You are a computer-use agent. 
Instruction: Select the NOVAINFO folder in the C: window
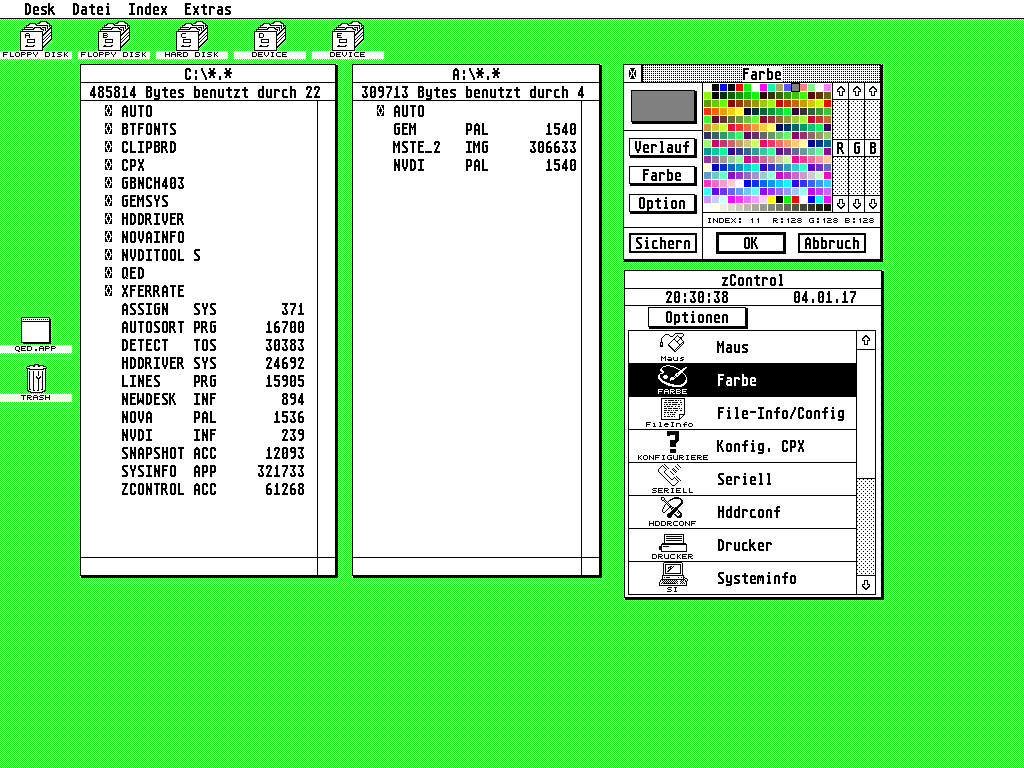pyautogui.click(x=145, y=237)
